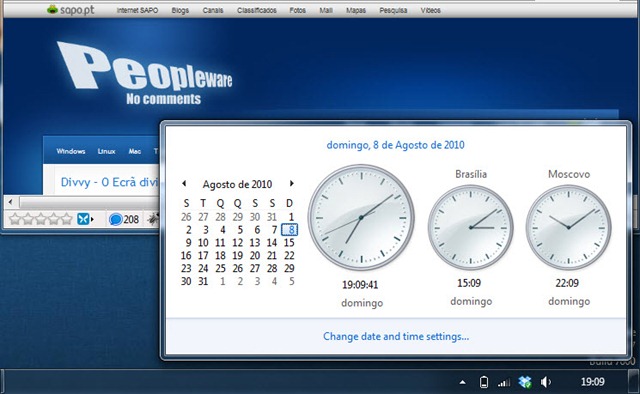
Task: Select day 26 in the August row
Action: (238, 268)
